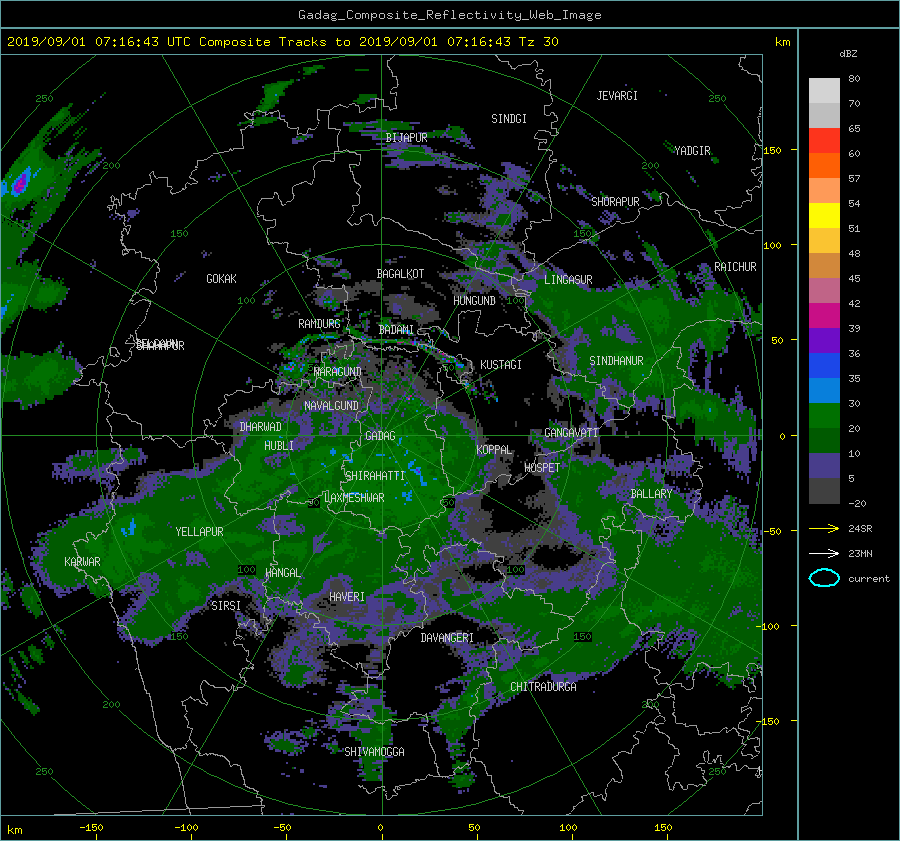Pick the slate purple 5-10 dBZ legend swatch
900x841 pixels.
(x=824, y=466)
